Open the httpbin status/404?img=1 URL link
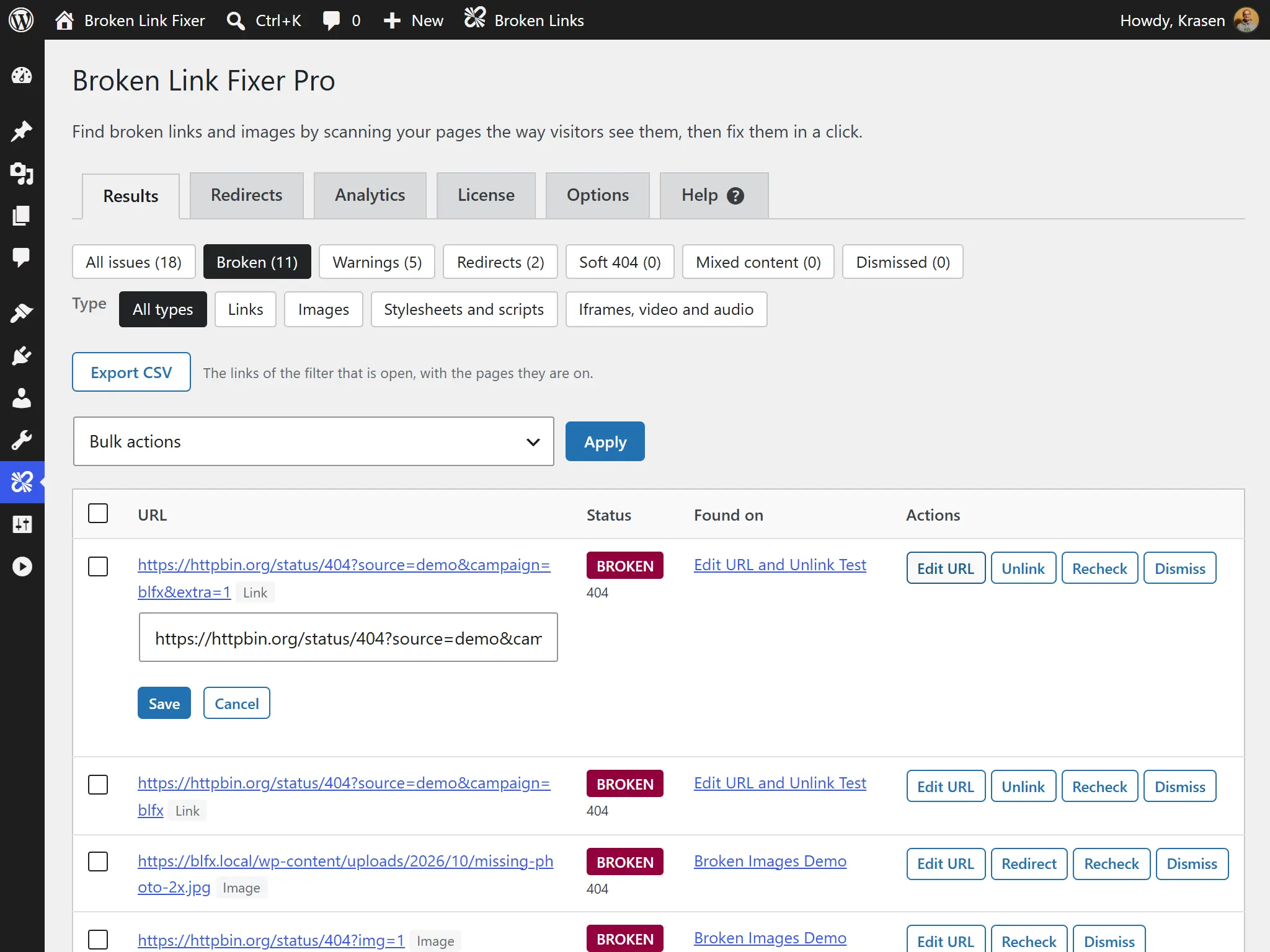The width and height of the screenshot is (1270, 952). [271, 940]
